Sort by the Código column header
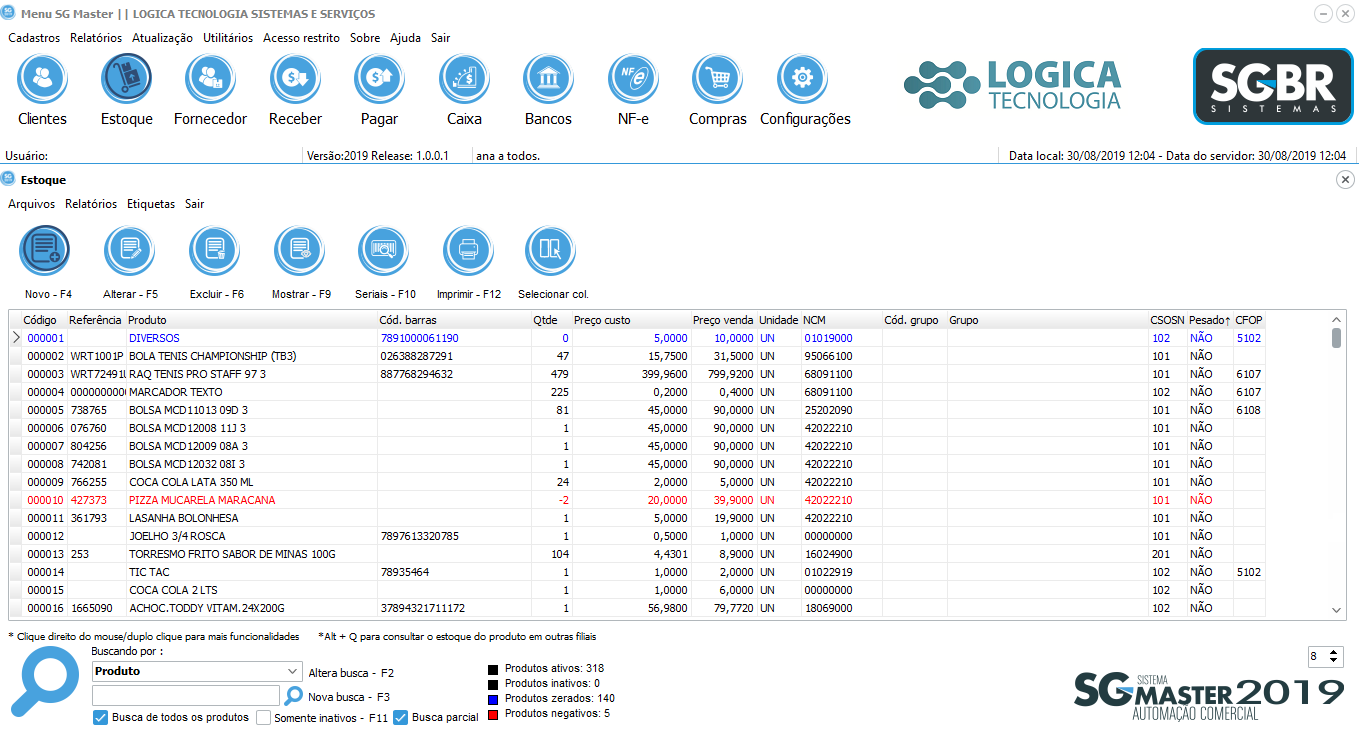 [40, 320]
